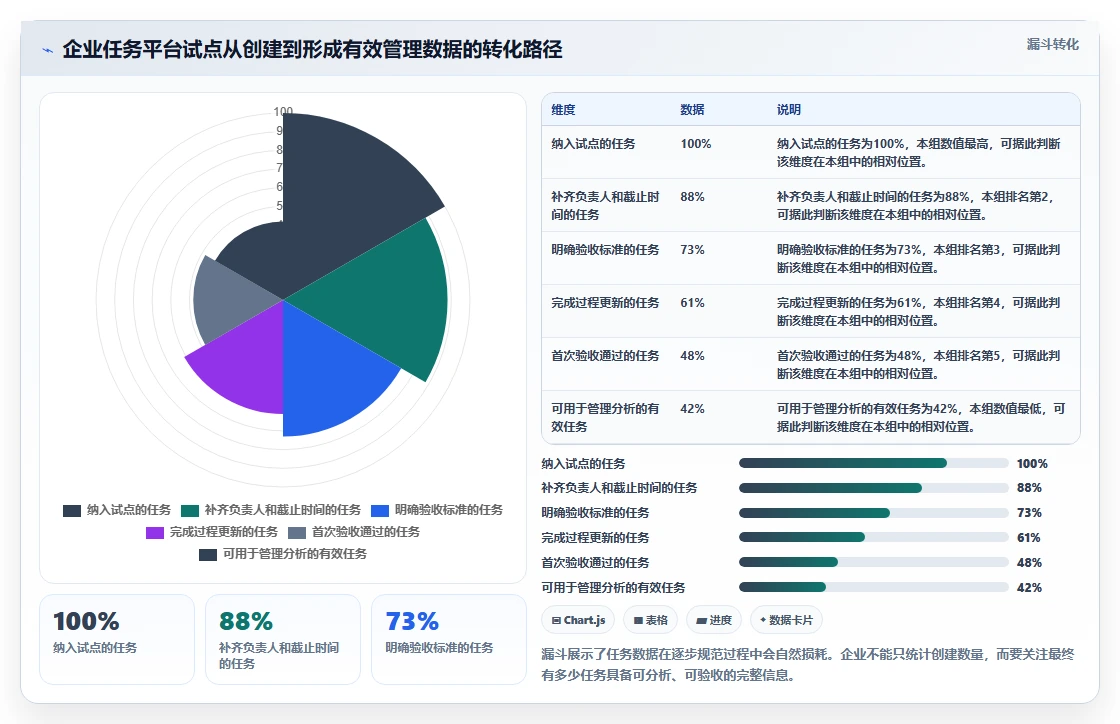
Task: Click the 73% label beside progress bar
Action: 1029,513
